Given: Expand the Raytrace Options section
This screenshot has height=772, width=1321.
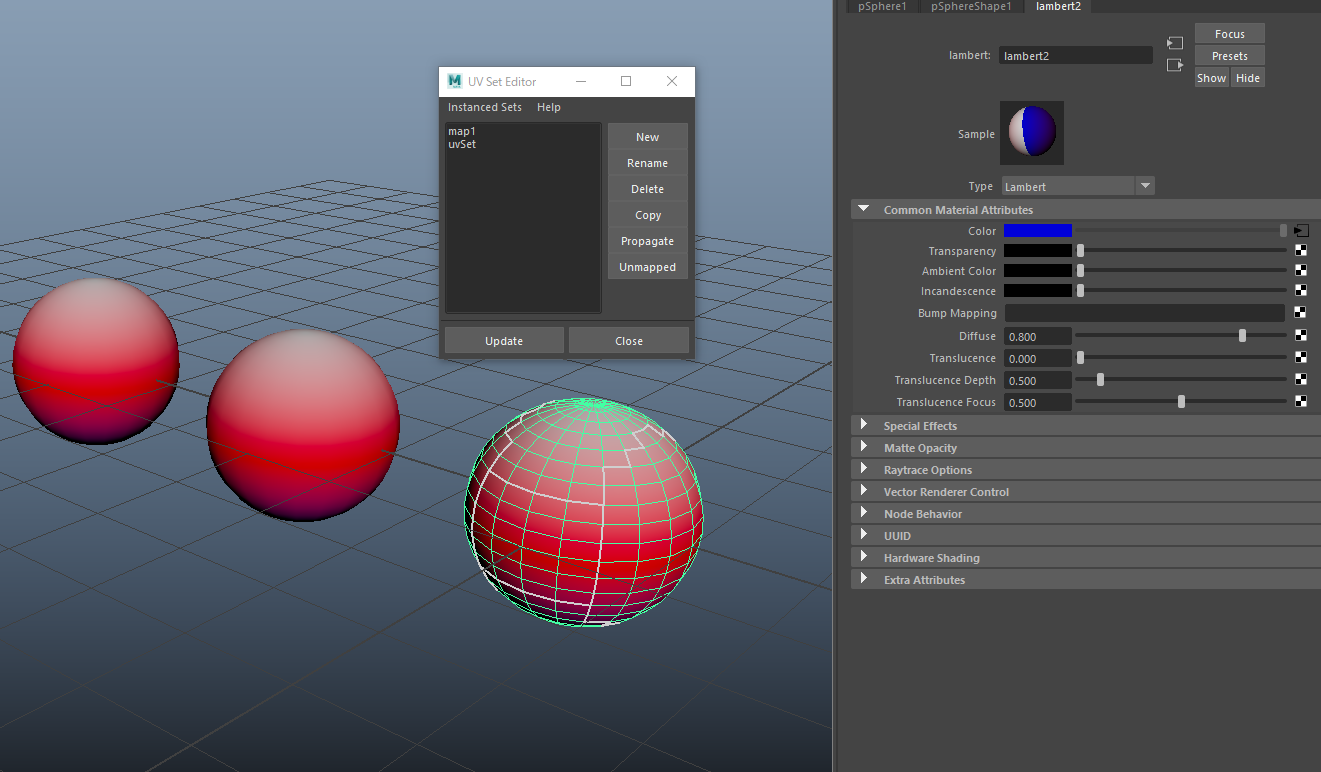Looking at the screenshot, I should 864,469.
